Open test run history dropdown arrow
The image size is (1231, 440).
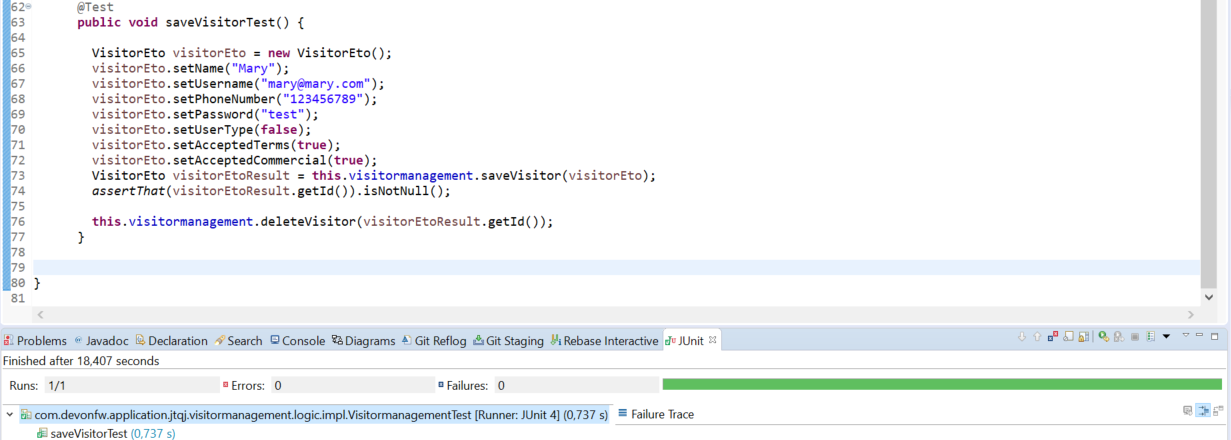point(1166,337)
